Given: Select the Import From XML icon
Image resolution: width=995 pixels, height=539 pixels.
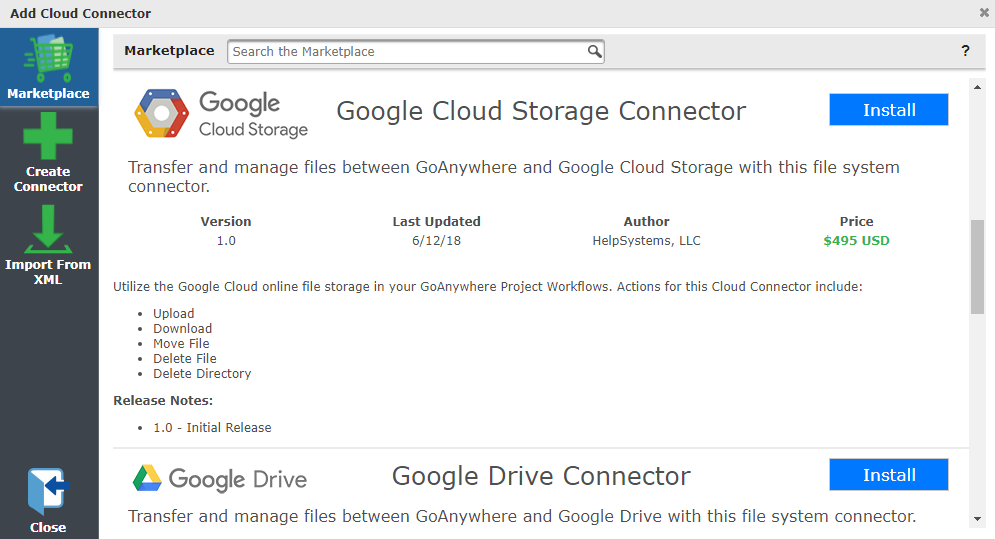Looking at the screenshot, I should 48,230.
